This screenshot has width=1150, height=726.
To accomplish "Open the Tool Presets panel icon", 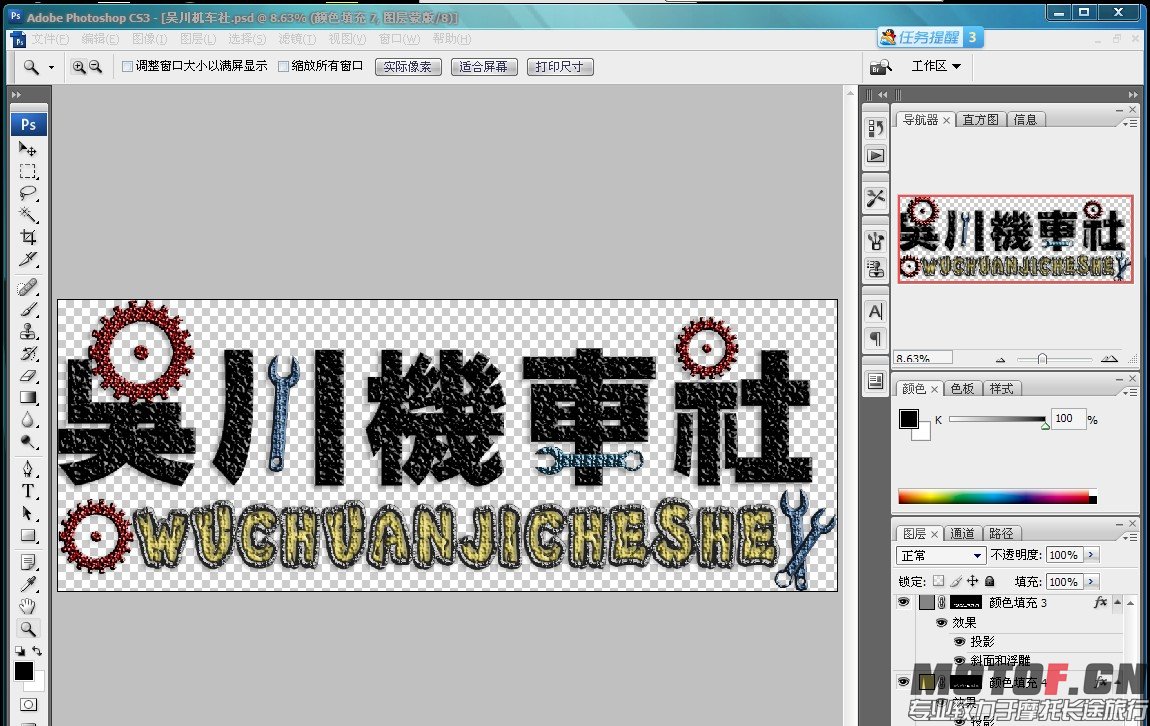I will [876, 198].
